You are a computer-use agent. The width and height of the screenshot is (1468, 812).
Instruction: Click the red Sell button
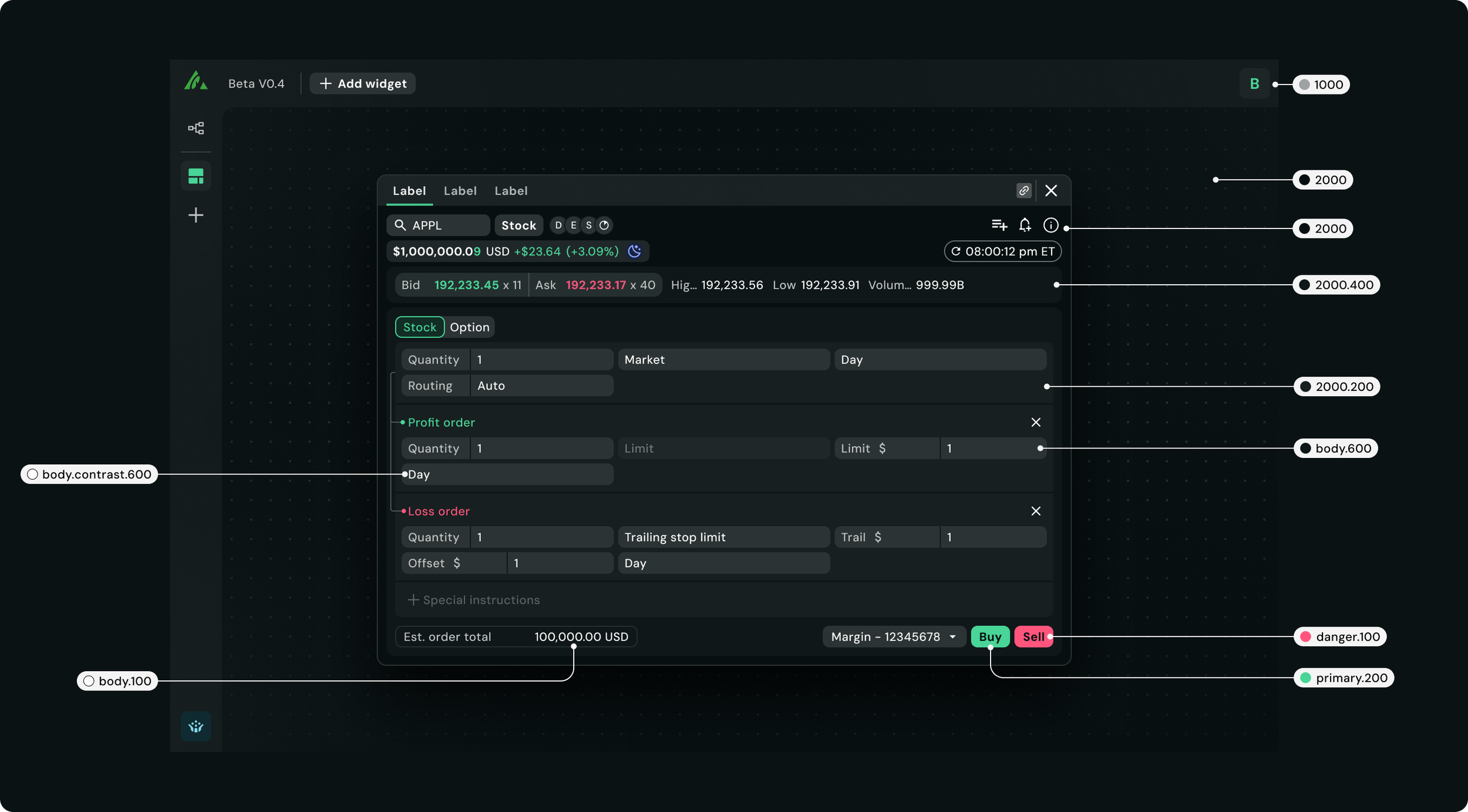coord(1033,636)
